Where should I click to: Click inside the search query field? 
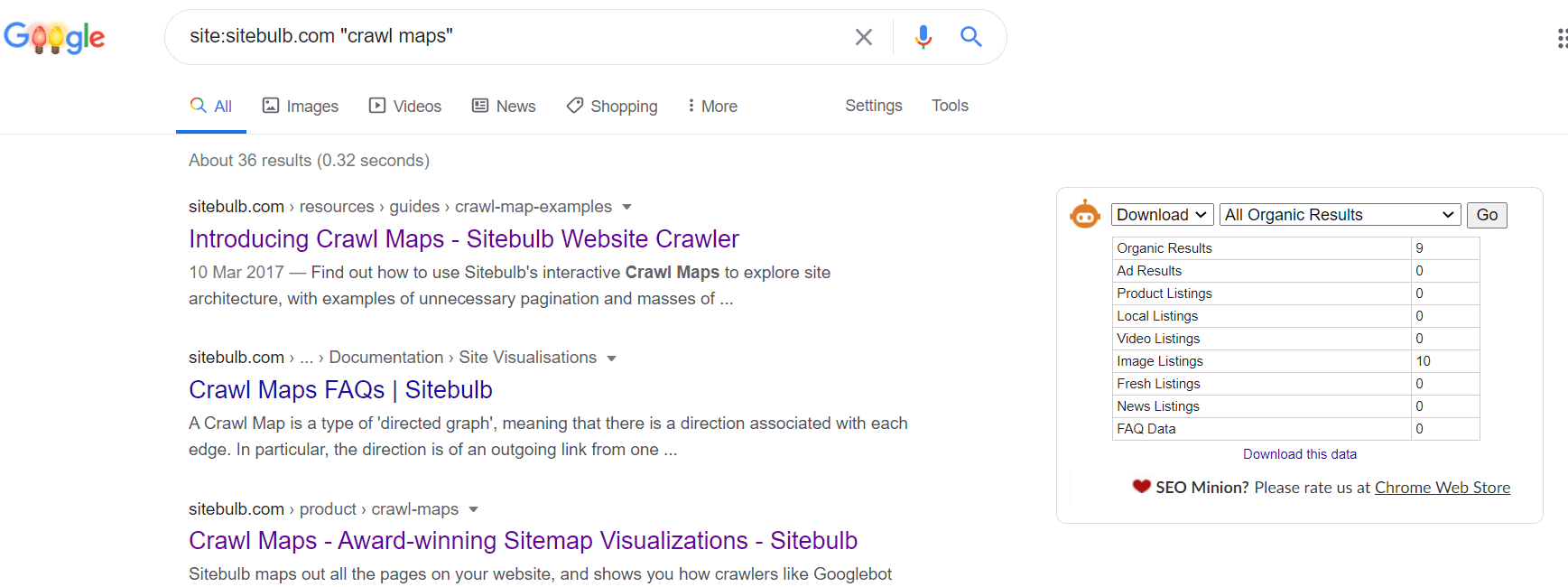click(515, 37)
